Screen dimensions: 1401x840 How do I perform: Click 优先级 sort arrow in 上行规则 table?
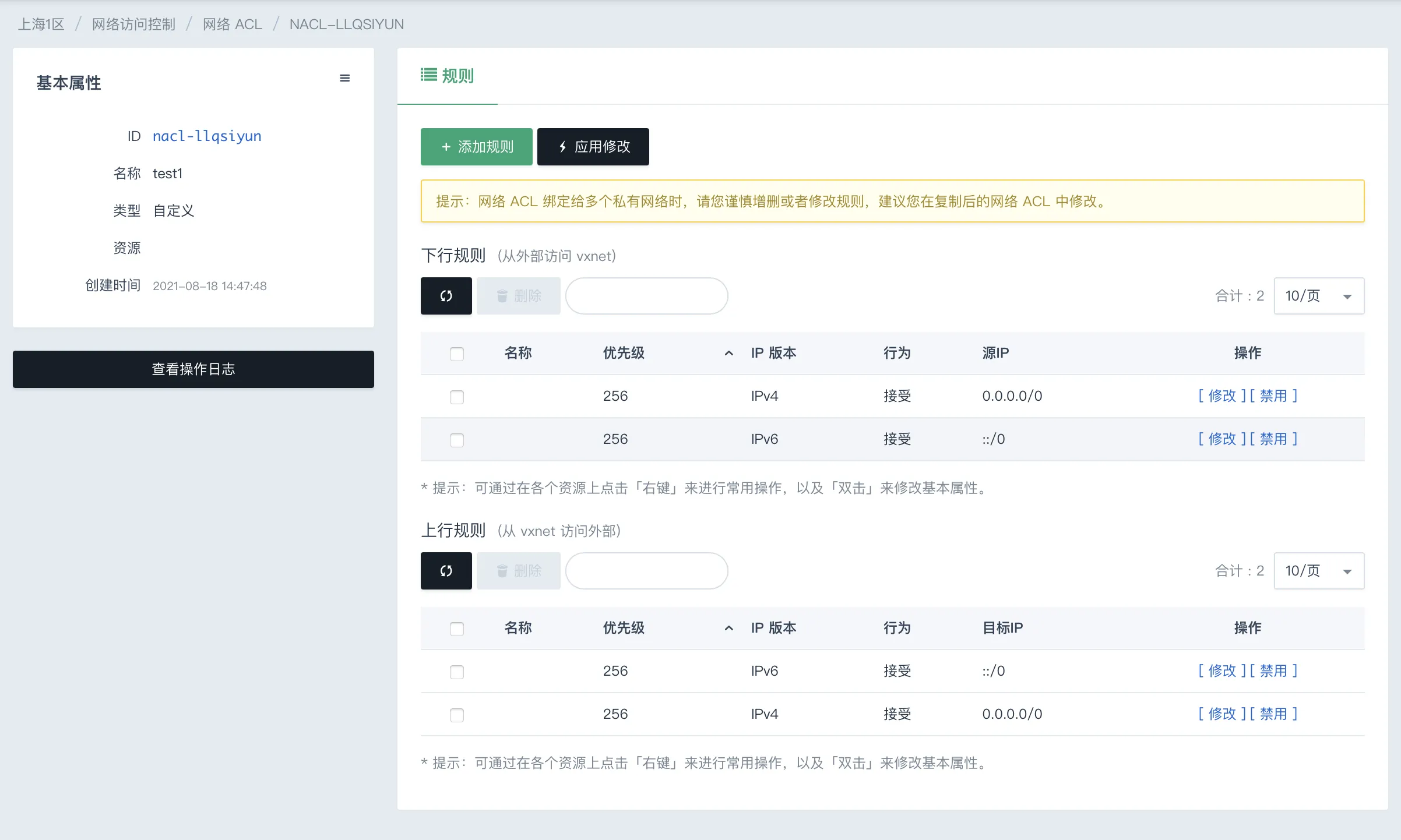click(728, 628)
